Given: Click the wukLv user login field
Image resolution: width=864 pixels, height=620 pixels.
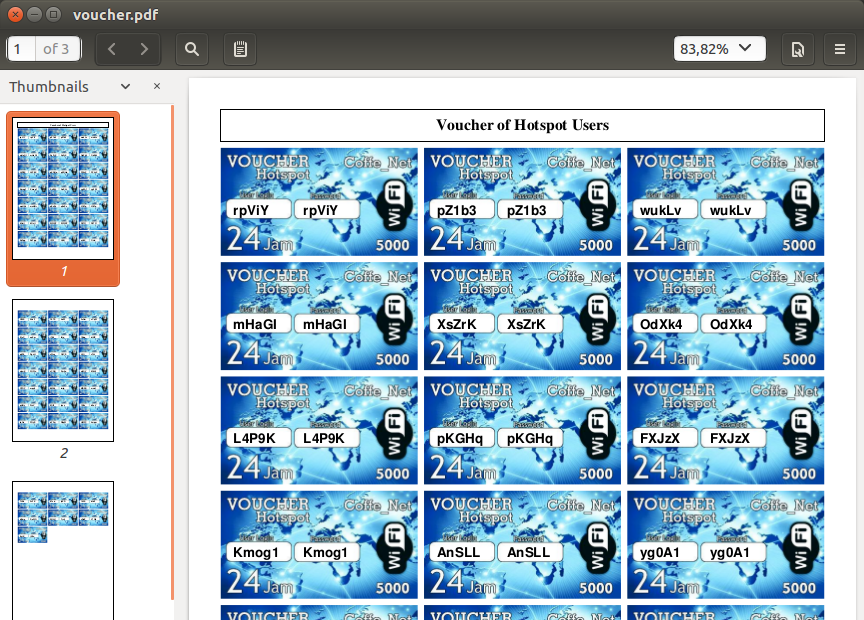Looking at the screenshot, I should coord(665,210).
